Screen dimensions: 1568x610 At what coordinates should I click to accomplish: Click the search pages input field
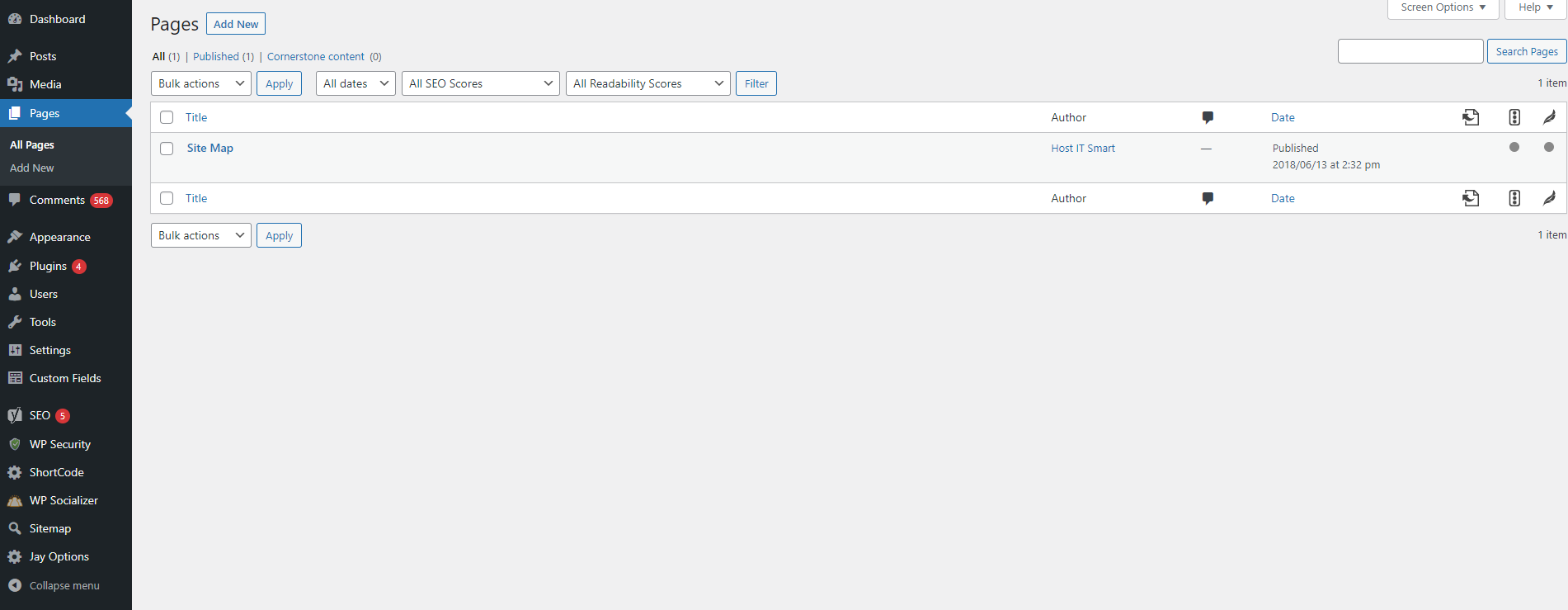click(1410, 51)
